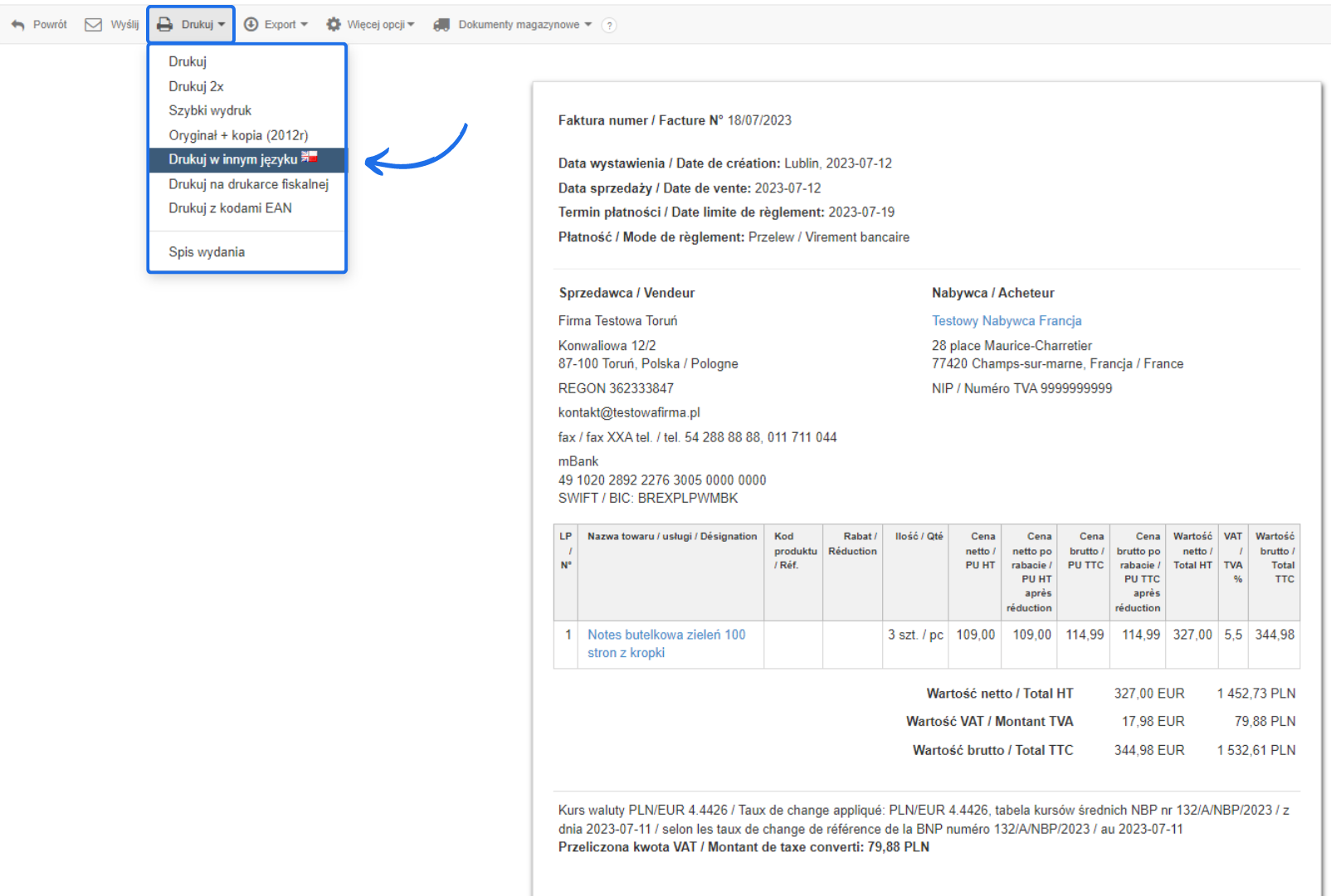Click Spis wydania menu entry

(x=207, y=252)
